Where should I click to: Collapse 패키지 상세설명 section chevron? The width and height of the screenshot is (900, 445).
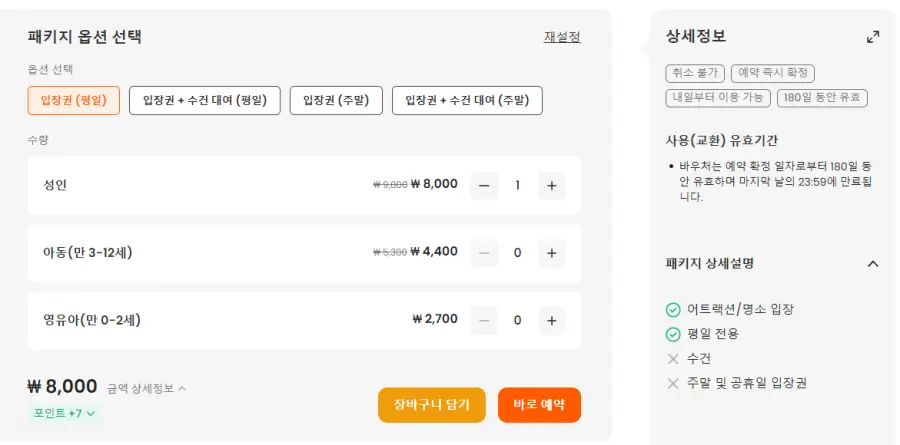872,264
